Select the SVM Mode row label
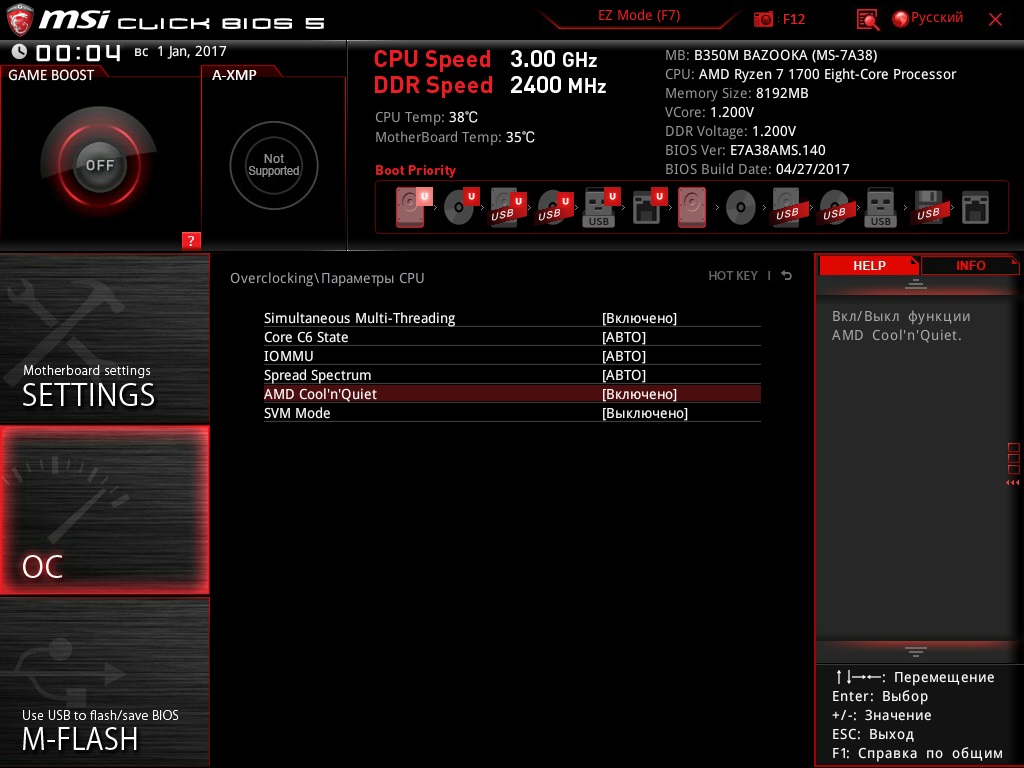1024x768 pixels. click(296, 413)
